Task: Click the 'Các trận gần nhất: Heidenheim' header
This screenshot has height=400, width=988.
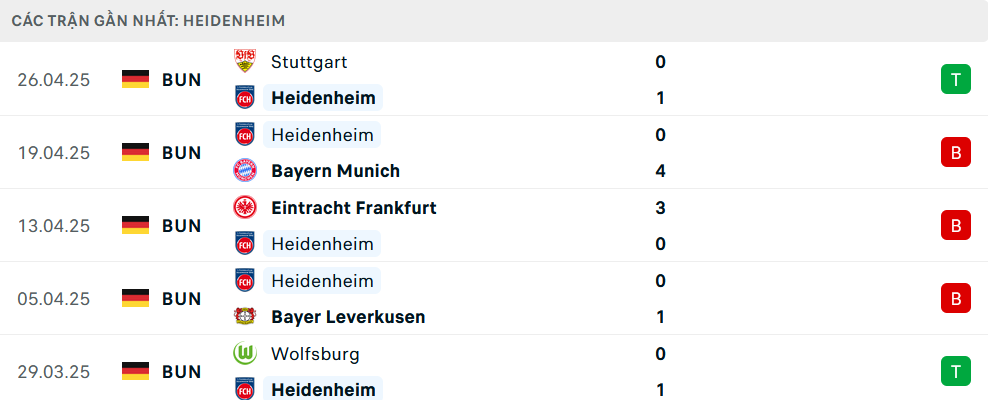Action: click(x=148, y=21)
